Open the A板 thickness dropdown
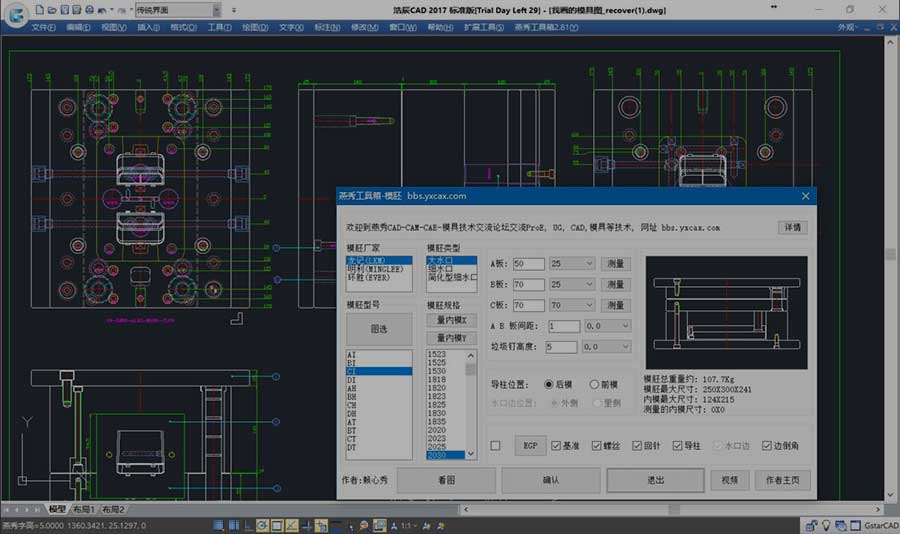The width and height of the screenshot is (900, 534). (587, 264)
